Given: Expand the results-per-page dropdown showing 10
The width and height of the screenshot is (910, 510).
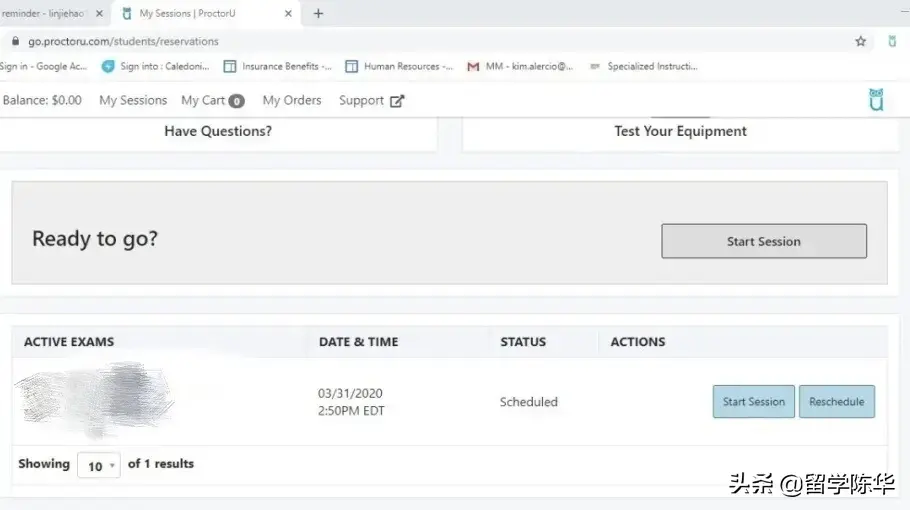Looking at the screenshot, I should pos(99,466).
